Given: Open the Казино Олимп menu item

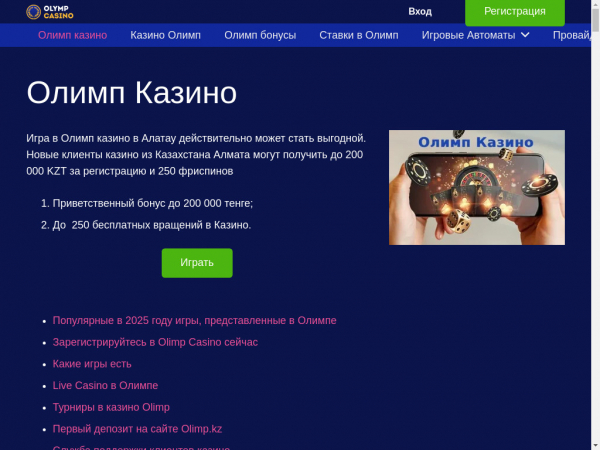Looking at the screenshot, I should [x=165, y=35].
